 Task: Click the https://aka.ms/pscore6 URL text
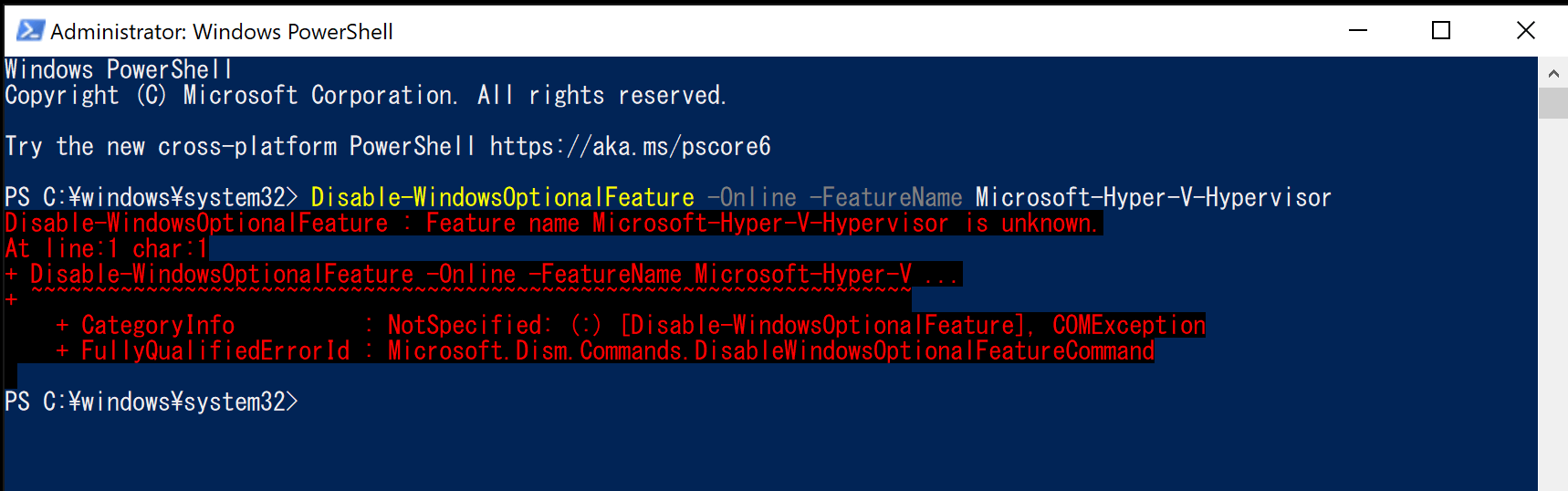631,146
